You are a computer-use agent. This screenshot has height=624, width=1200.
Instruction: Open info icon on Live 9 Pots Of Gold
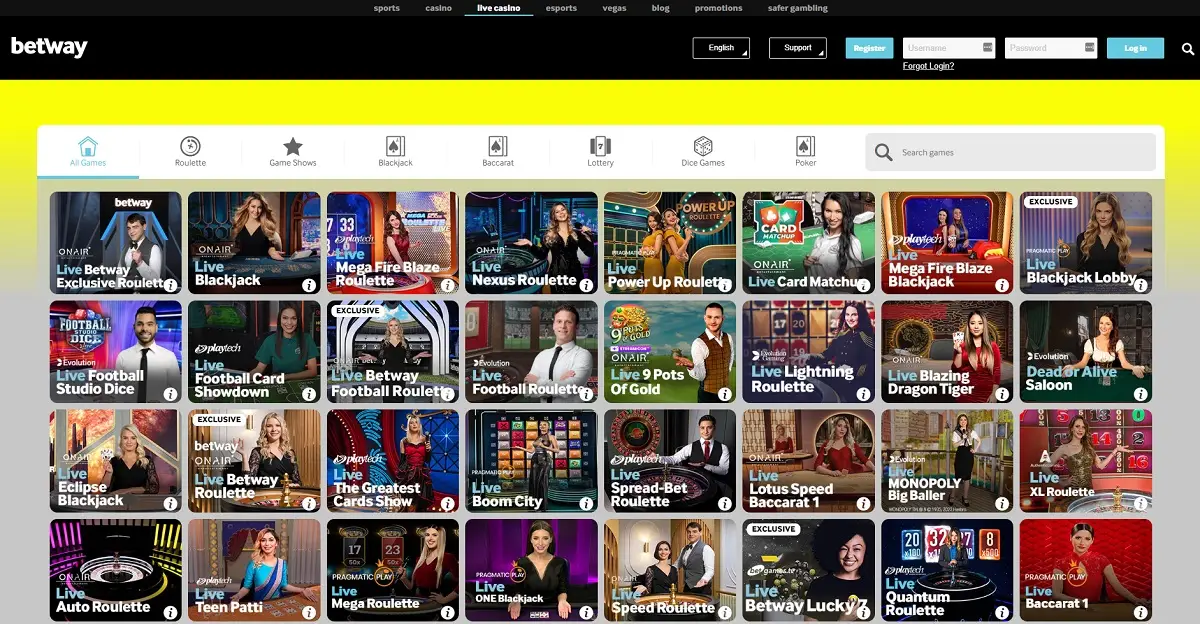click(725, 394)
